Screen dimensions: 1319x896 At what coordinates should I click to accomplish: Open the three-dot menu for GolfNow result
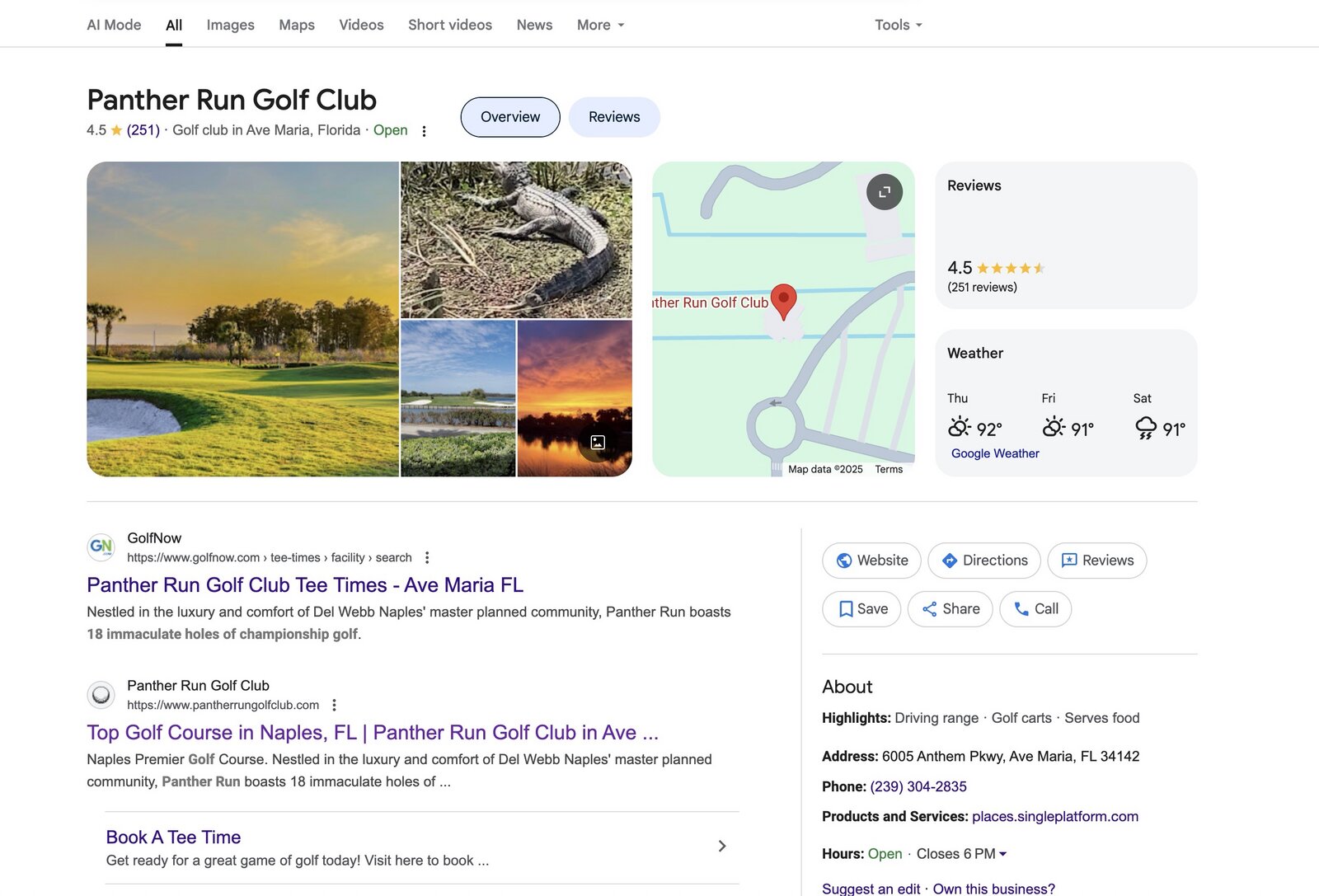click(427, 558)
